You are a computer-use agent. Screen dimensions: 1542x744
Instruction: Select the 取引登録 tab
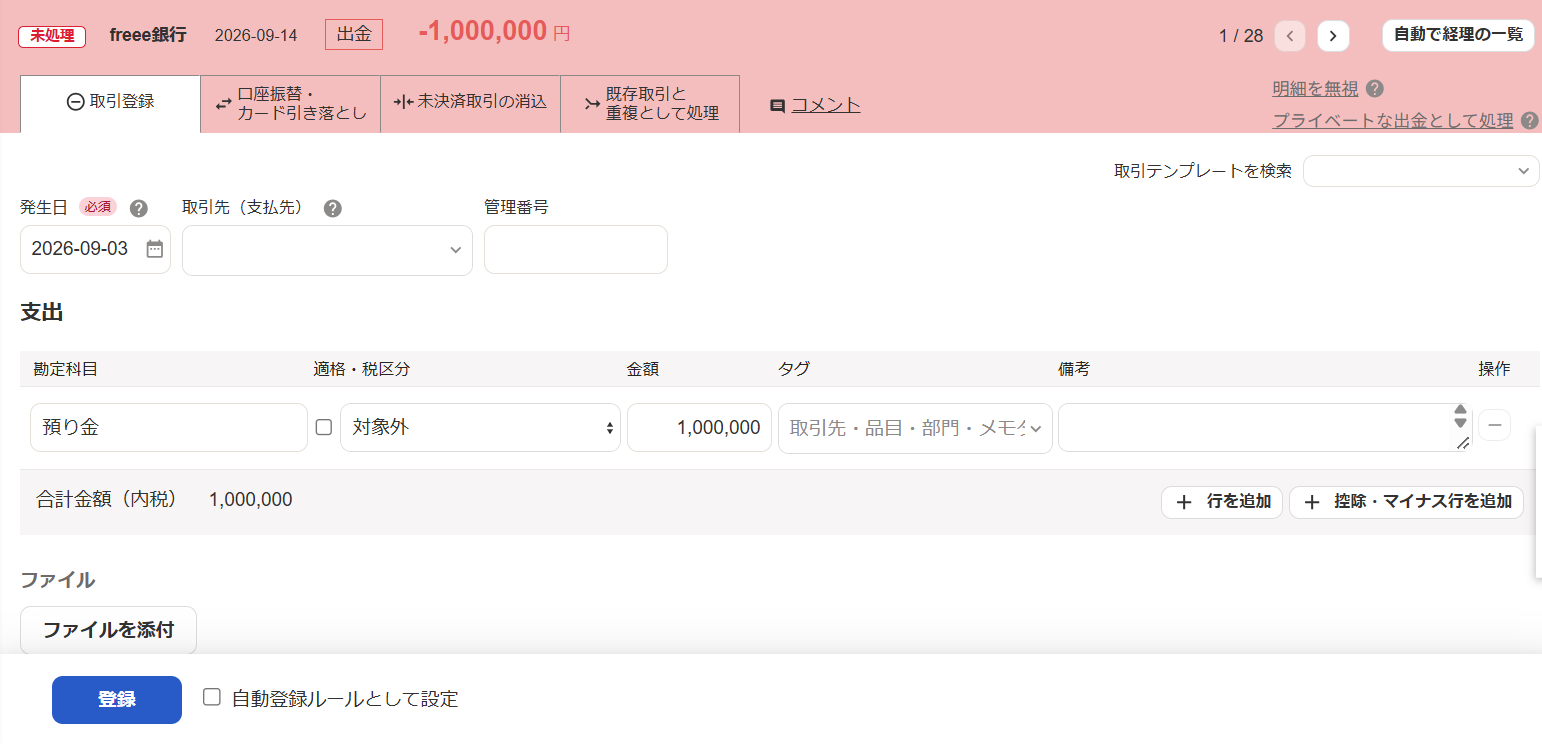click(111, 102)
